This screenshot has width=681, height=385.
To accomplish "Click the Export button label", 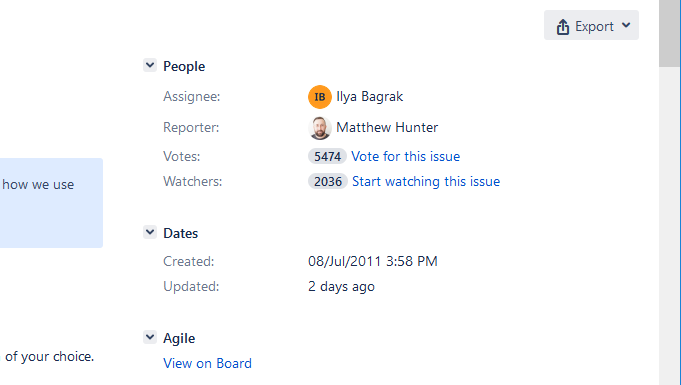I will [594, 27].
